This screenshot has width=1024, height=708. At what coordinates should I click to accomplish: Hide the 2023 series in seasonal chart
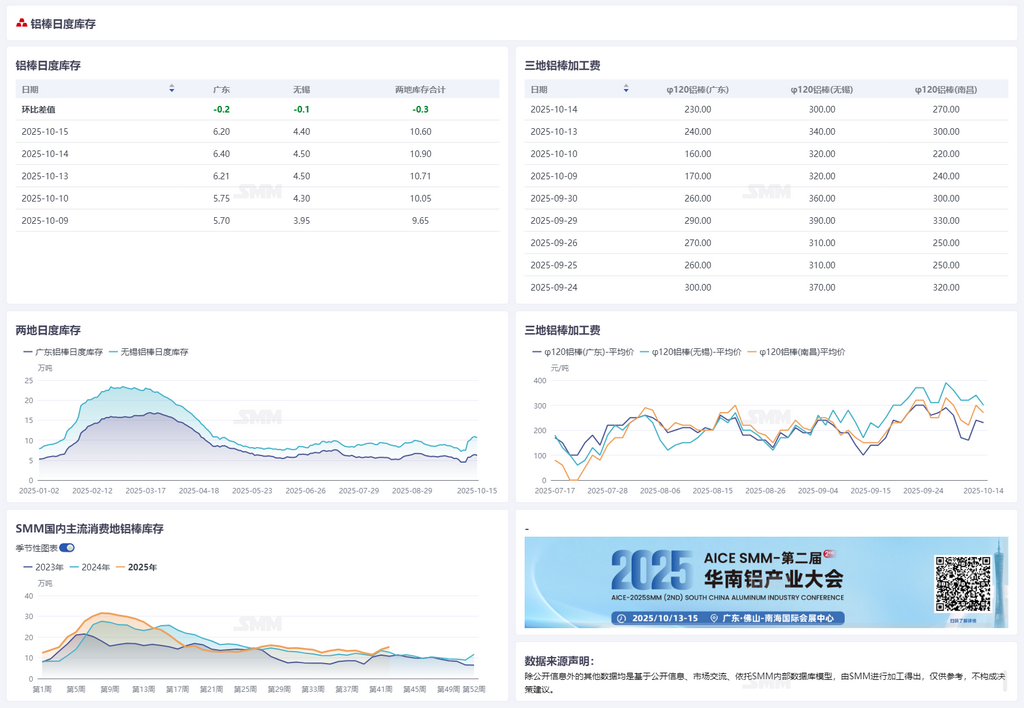(x=46, y=567)
